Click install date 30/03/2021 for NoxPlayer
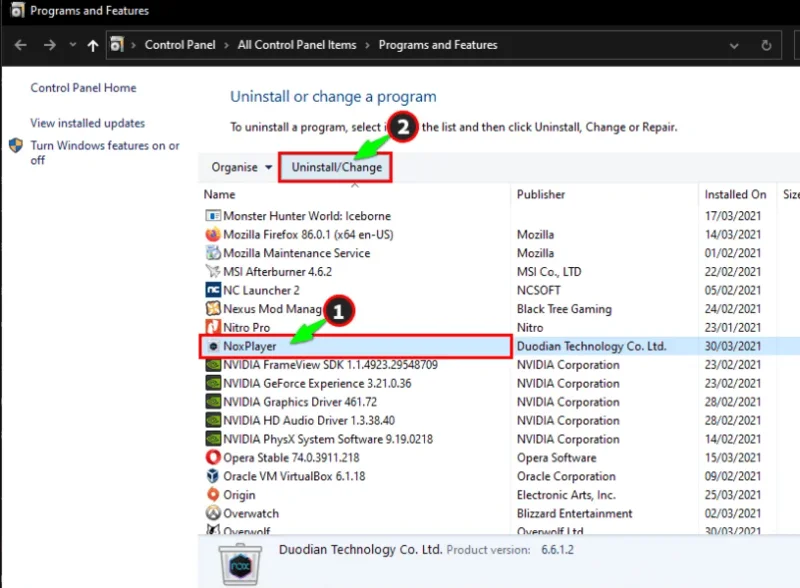This screenshot has width=800, height=588. coord(733,346)
